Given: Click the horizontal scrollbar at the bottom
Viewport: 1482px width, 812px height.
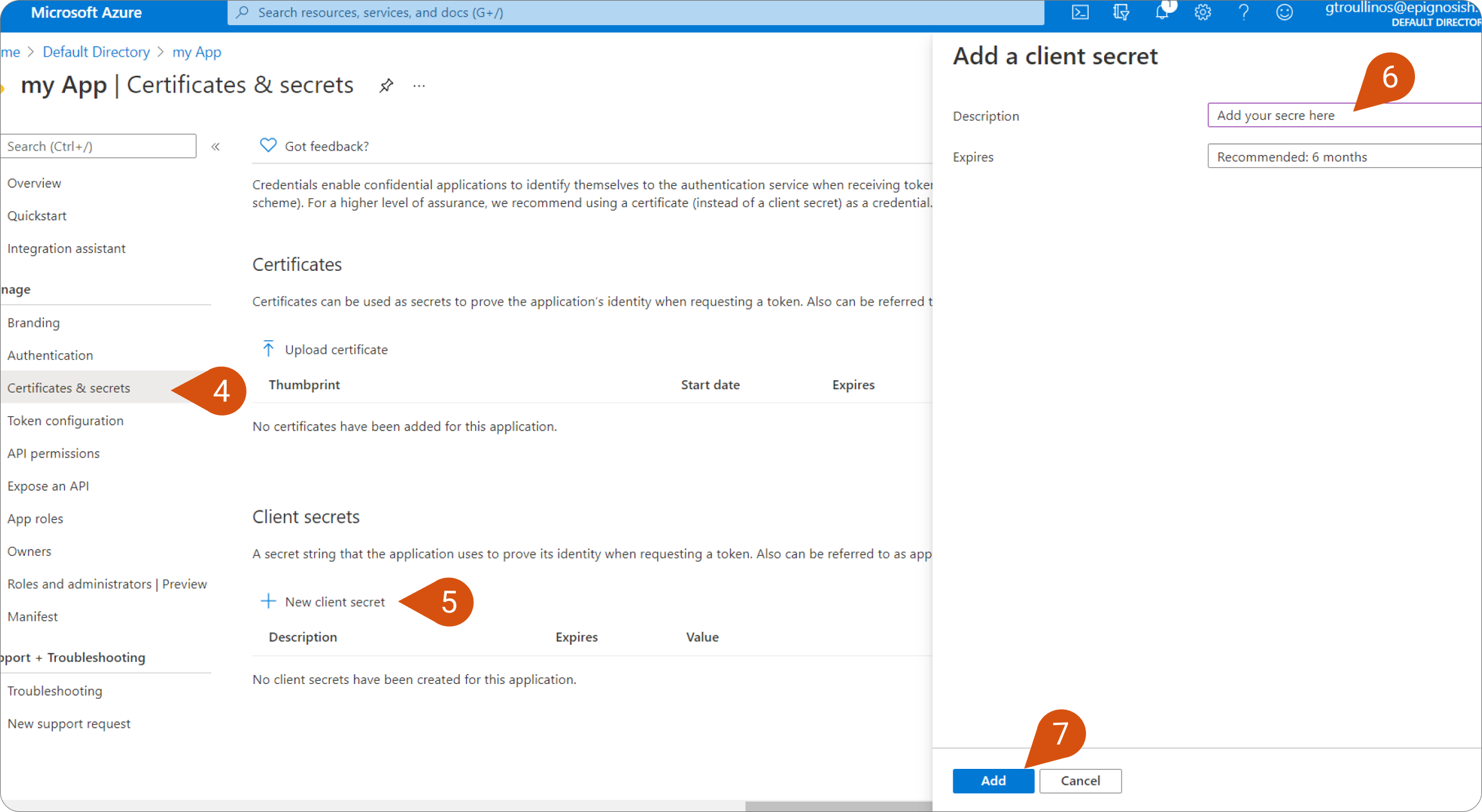Looking at the screenshot, I should pyautogui.click(x=837, y=806).
